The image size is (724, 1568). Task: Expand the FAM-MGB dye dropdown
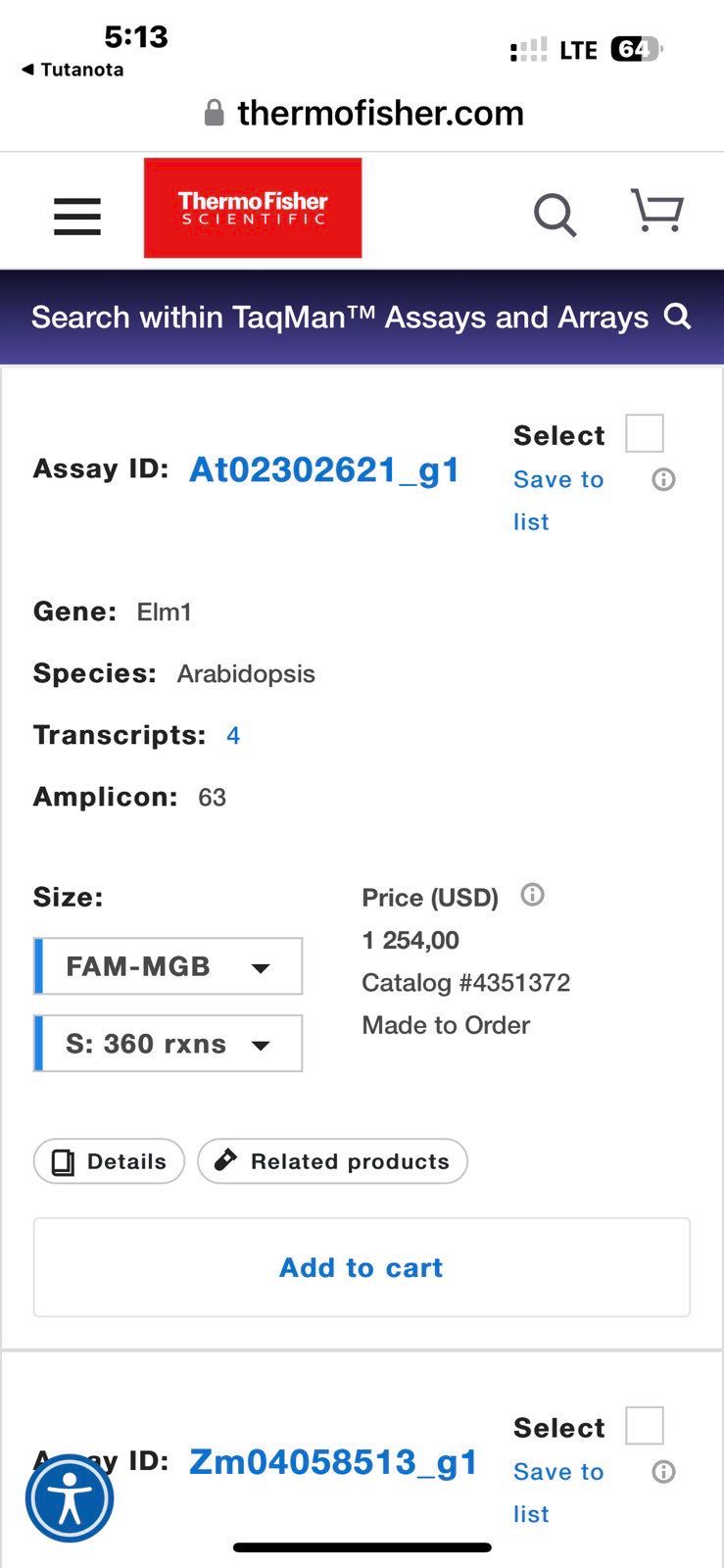[168, 966]
